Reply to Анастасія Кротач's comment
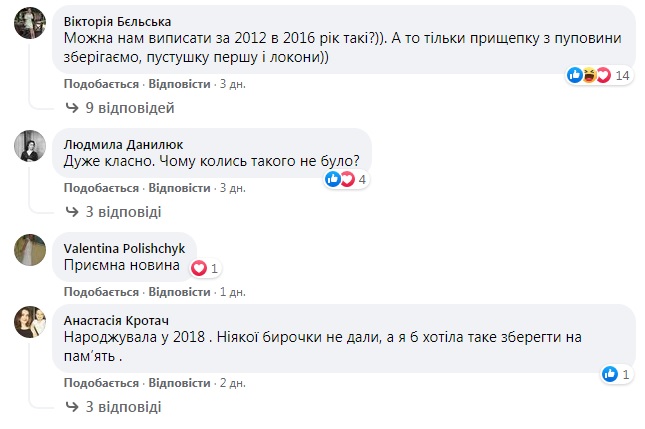 pyautogui.click(x=179, y=383)
